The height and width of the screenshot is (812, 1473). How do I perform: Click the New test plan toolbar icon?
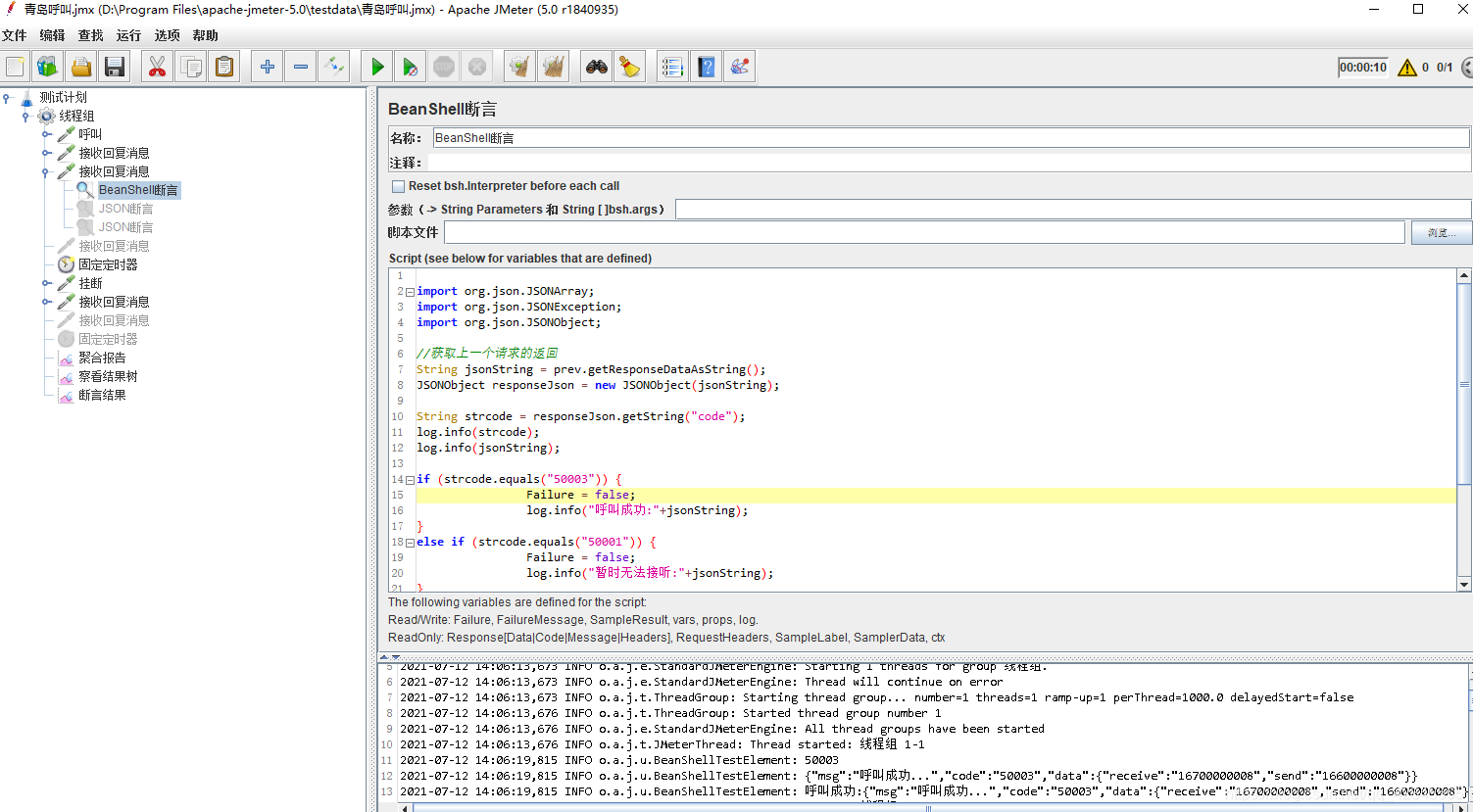[16, 67]
